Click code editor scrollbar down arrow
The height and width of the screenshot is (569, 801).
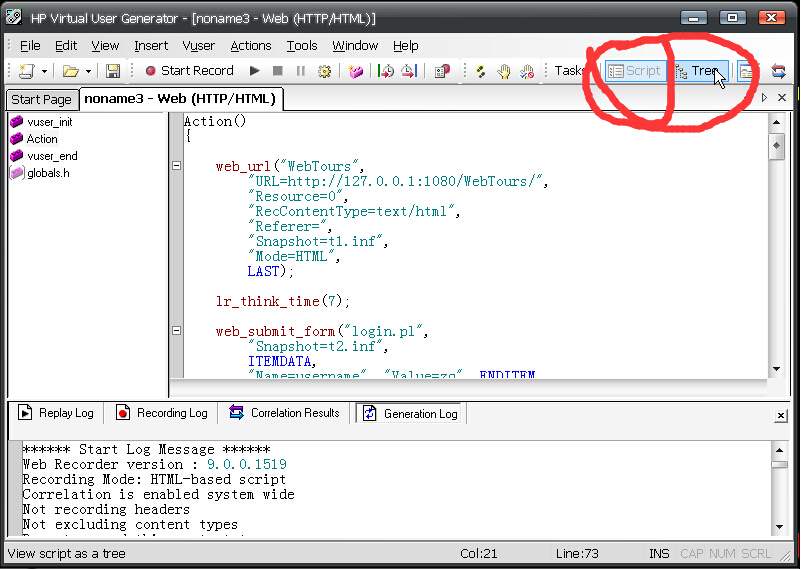(776, 369)
